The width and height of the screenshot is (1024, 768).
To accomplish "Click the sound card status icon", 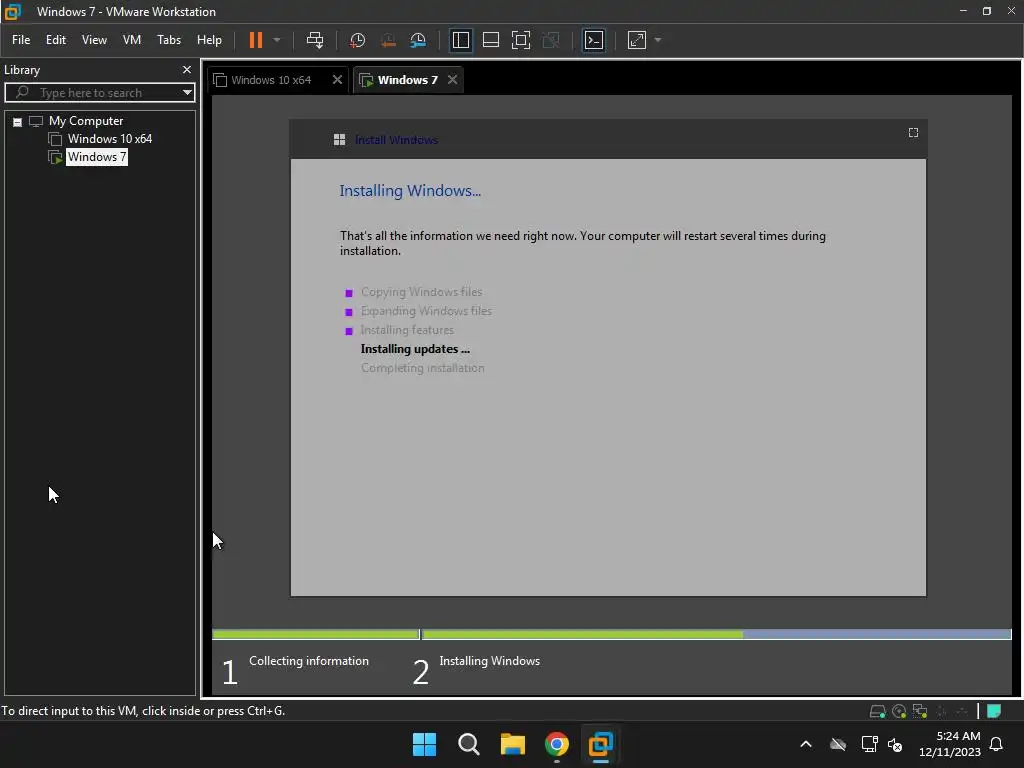I will click(x=961, y=711).
